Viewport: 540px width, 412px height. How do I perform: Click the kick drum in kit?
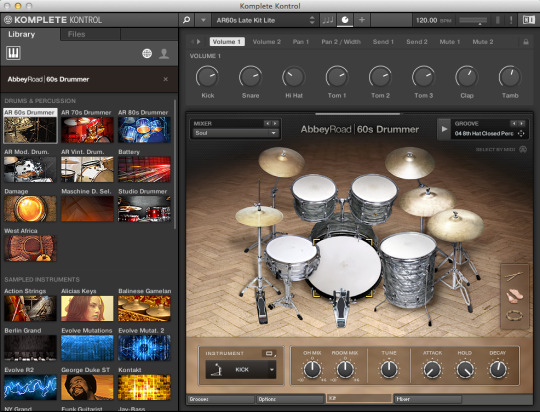click(344, 267)
